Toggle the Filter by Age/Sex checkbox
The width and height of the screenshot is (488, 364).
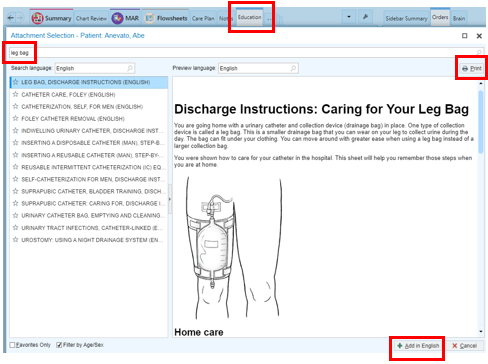(59, 345)
